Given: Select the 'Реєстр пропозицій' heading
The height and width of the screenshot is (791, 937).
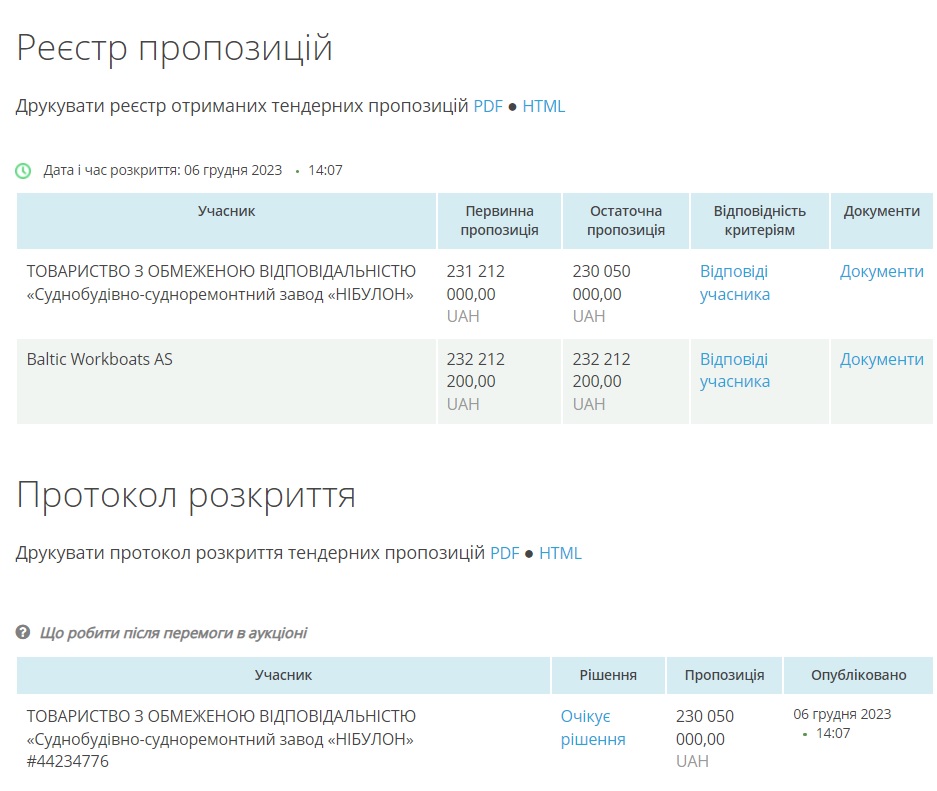Looking at the screenshot, I should (174, 48).
